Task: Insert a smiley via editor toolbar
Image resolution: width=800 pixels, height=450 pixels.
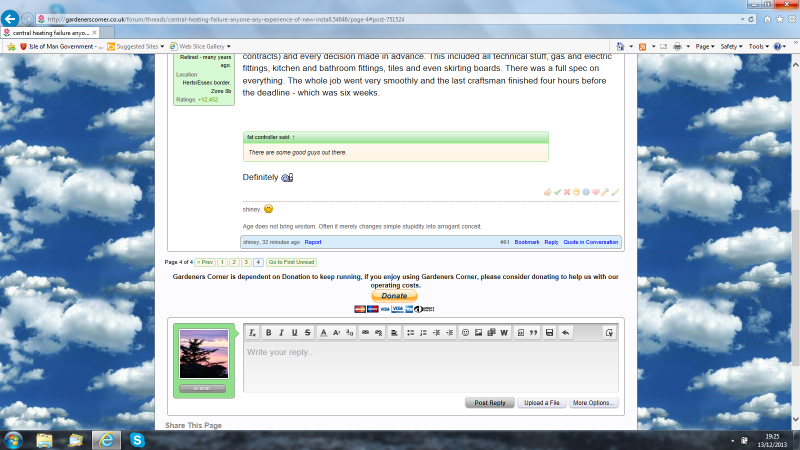Action: coord(465,332)
